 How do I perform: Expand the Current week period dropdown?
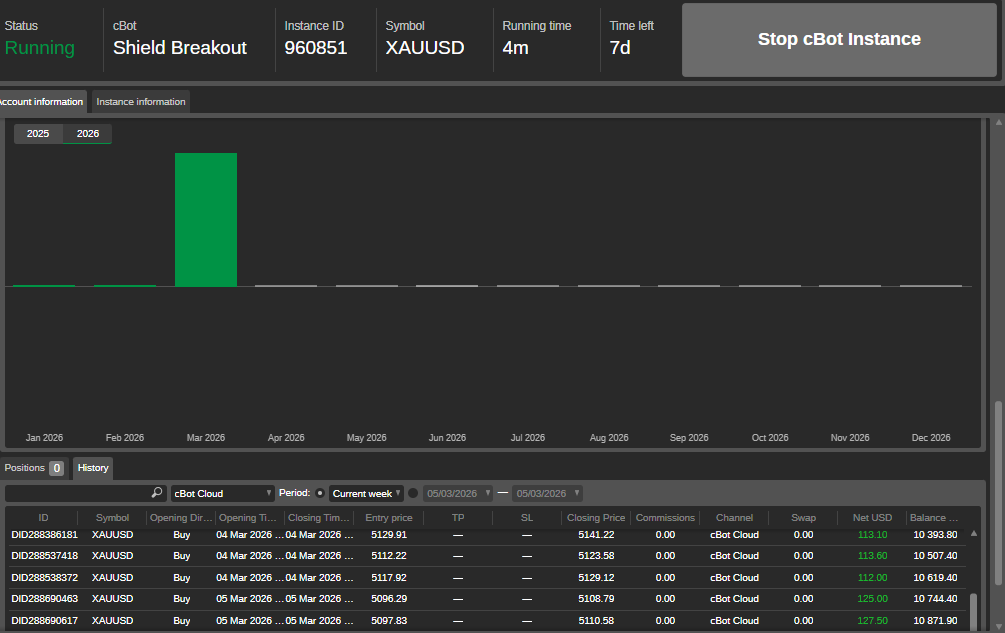click(366, 493)
